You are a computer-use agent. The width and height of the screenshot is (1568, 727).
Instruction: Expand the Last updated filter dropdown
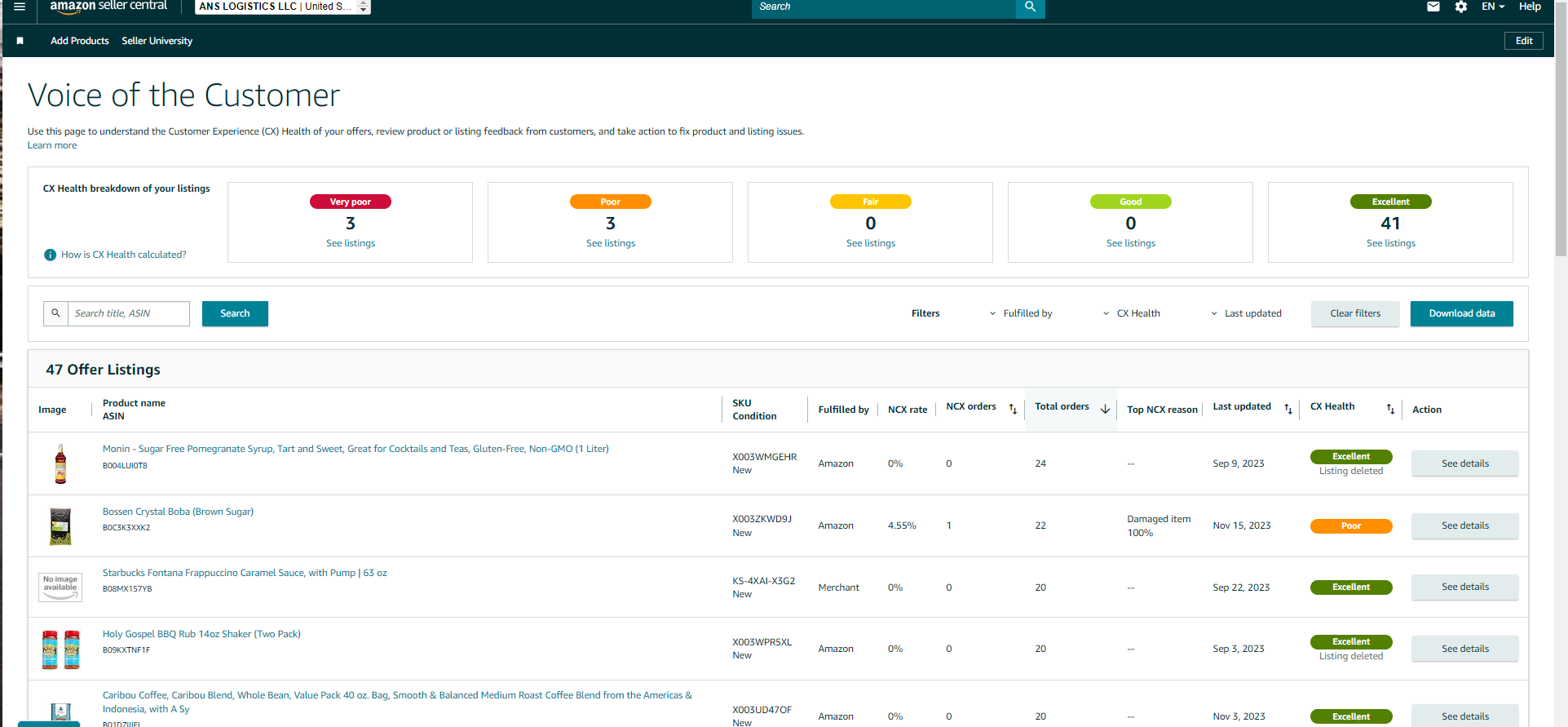[x=1246, y=313]
